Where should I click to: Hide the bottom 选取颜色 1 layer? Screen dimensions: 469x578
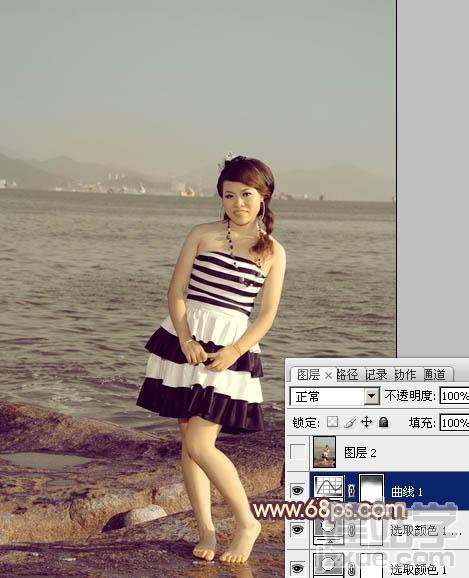pyautogui.click(x=298, y=567)
